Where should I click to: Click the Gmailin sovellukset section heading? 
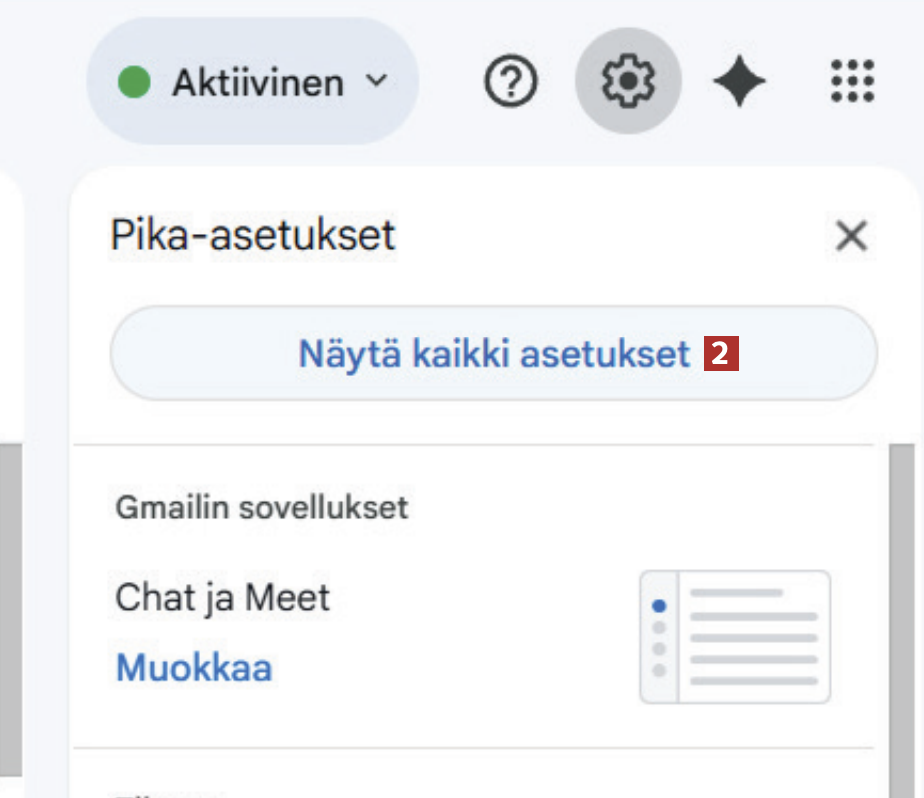(x=262, y=507)
